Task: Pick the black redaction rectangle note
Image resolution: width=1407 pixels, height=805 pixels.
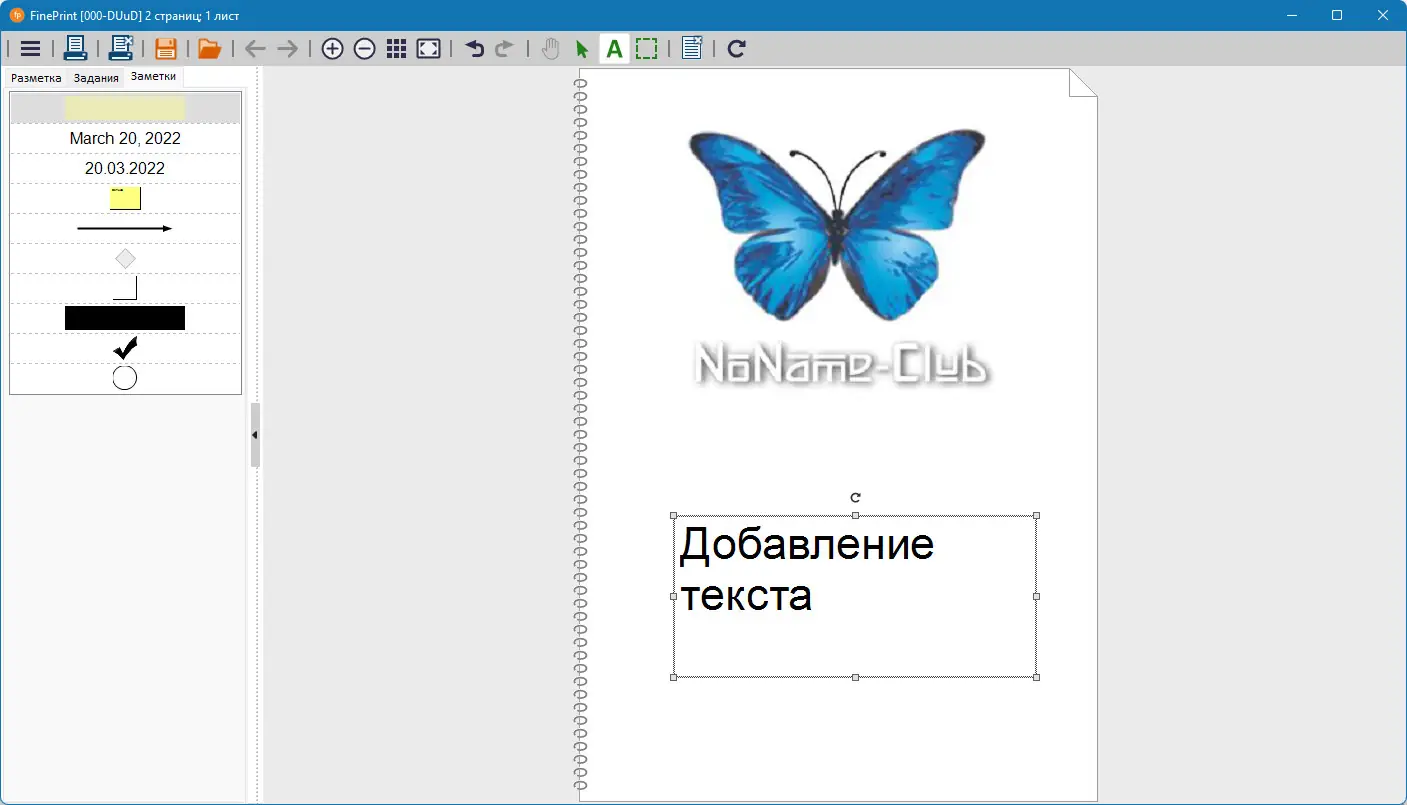Action: click(x=125, y=318)
